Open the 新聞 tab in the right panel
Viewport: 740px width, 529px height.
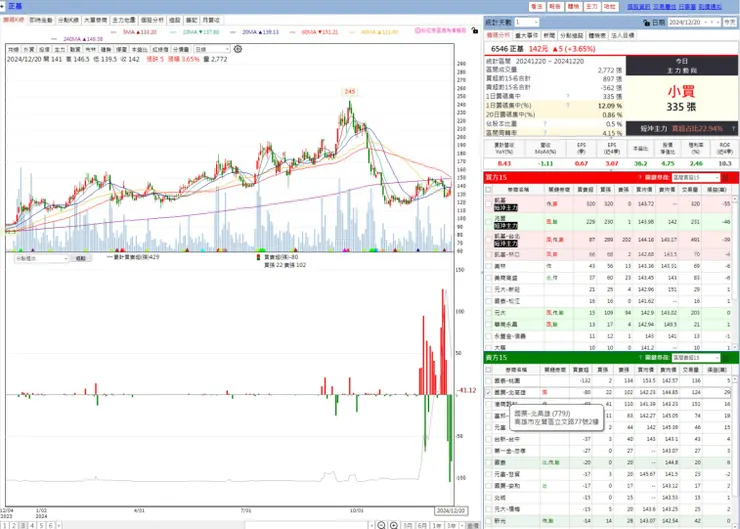549,35
